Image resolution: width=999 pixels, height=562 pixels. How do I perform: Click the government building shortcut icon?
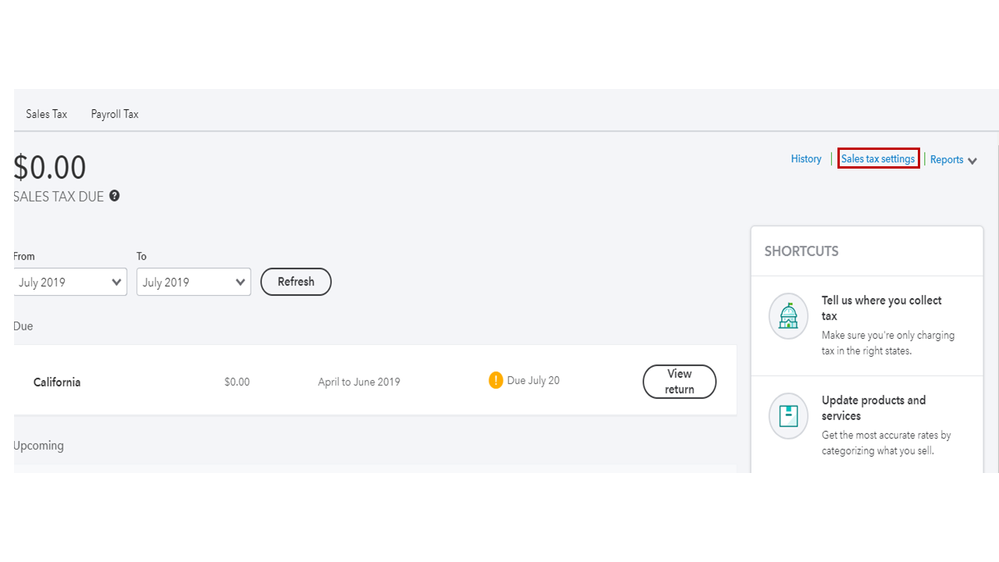click(788, 316)
